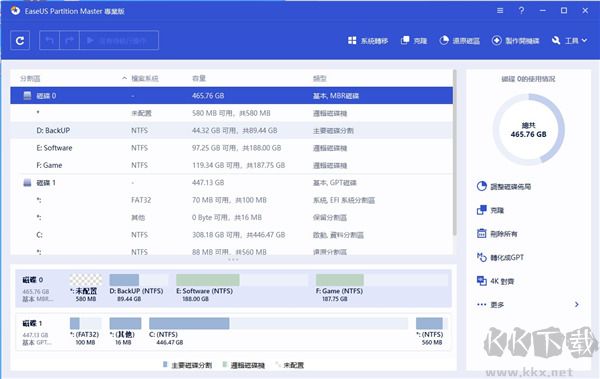Select Disk 1 row (447.13 GB)

coord(231,183)
